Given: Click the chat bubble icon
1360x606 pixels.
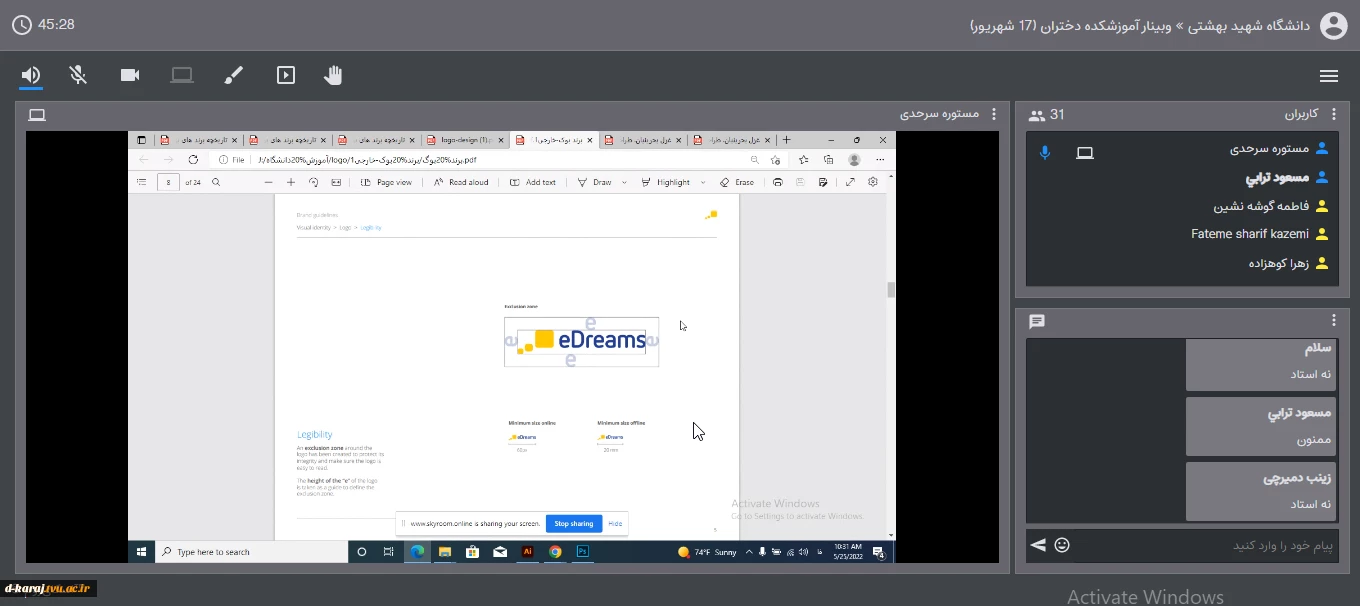Looking at the screenshot, I should click(x=1037, y=322).
